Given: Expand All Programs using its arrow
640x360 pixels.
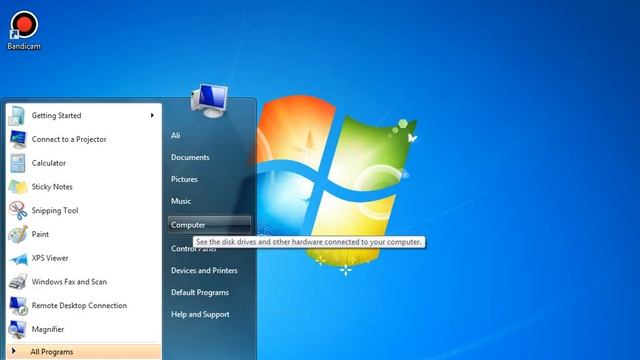Looking at the screenshot, I should coord(14,351).
